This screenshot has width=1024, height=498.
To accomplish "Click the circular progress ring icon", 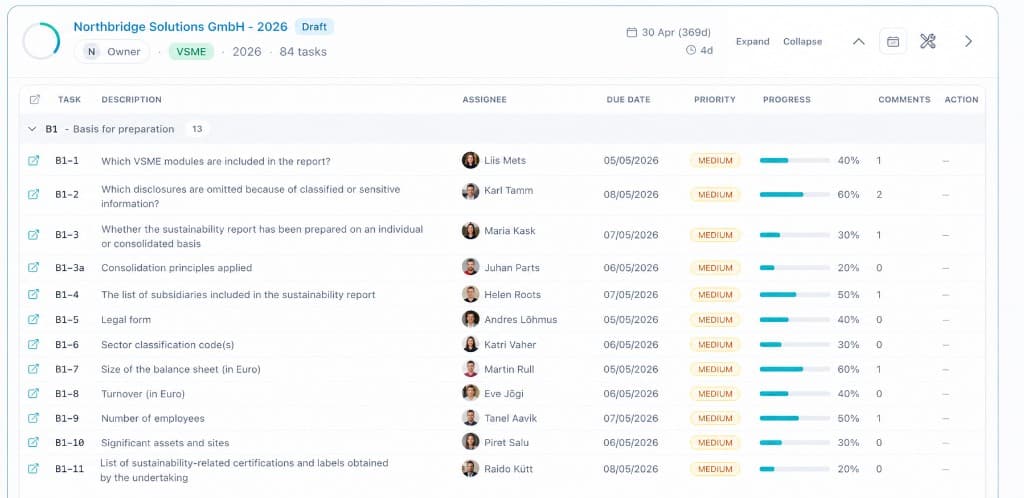I will pyautogui.click(x=41, y=41).
